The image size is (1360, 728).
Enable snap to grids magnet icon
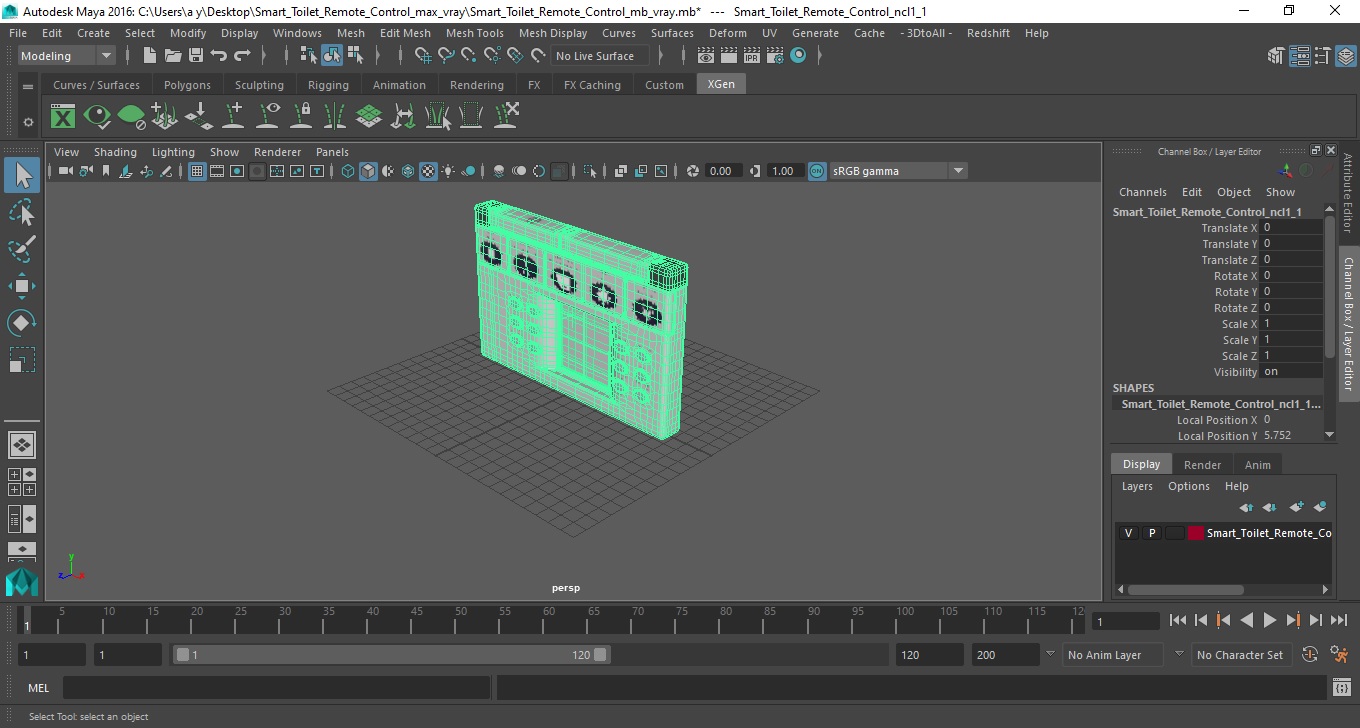click(x=423, y=56)
